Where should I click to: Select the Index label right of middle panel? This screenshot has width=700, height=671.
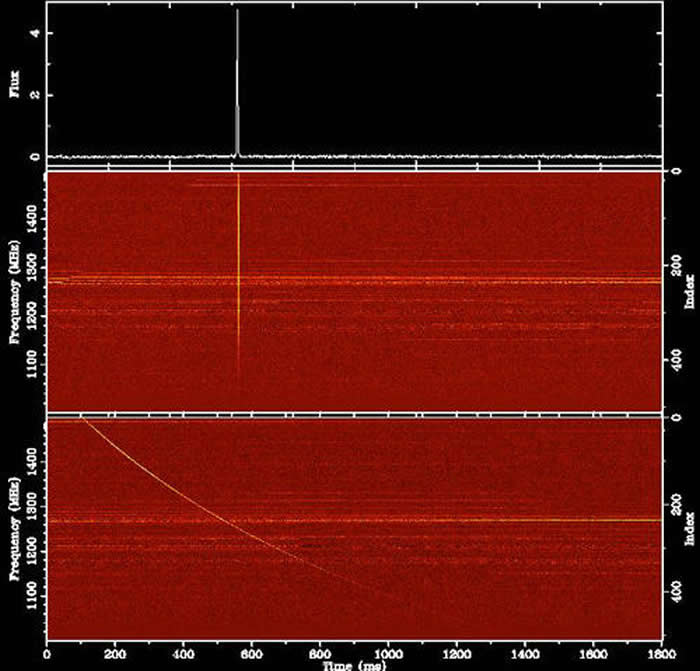[690, 290]
